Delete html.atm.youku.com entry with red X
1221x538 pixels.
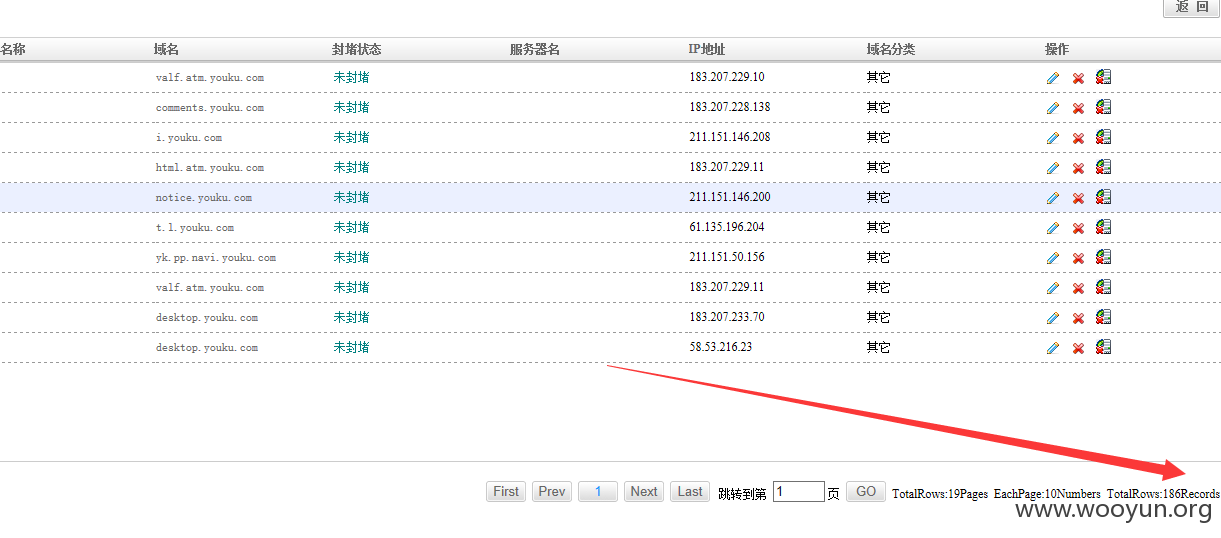coord(1078,168)
